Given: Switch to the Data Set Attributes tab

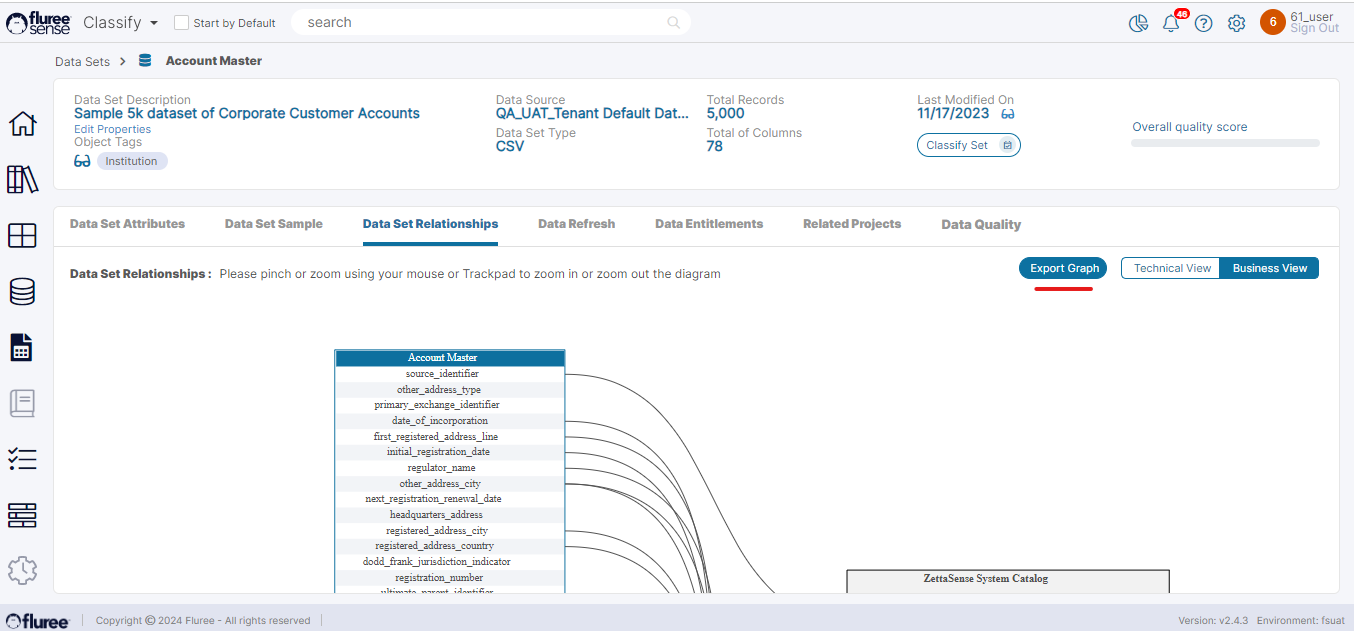Looking at the screenshot, I should 127,224.
